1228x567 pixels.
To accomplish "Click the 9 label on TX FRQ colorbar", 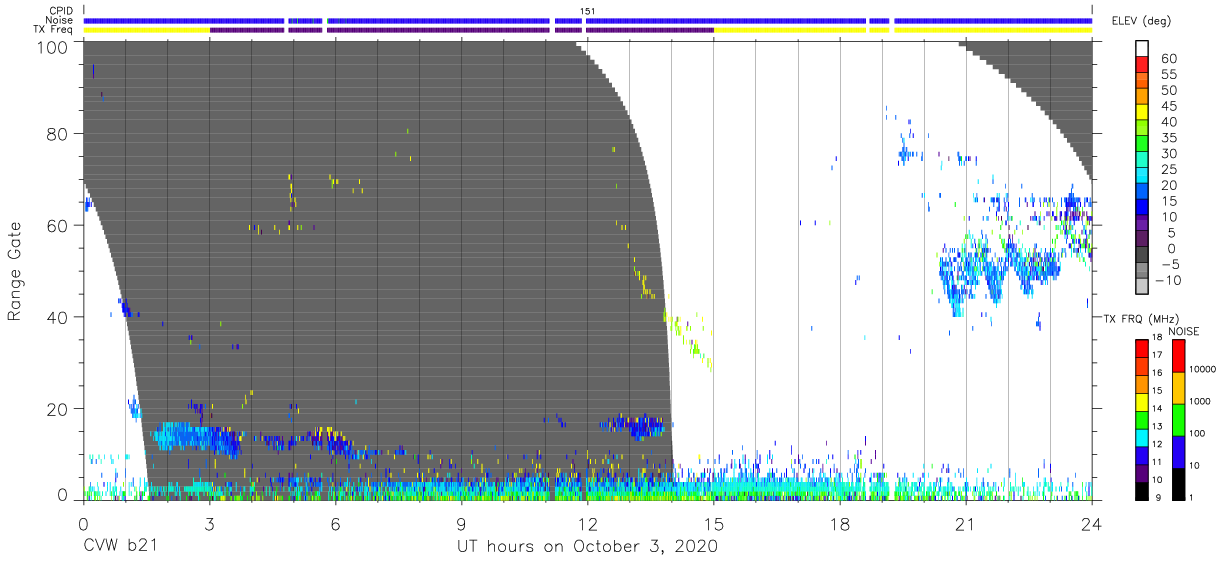I will 1159,496.
